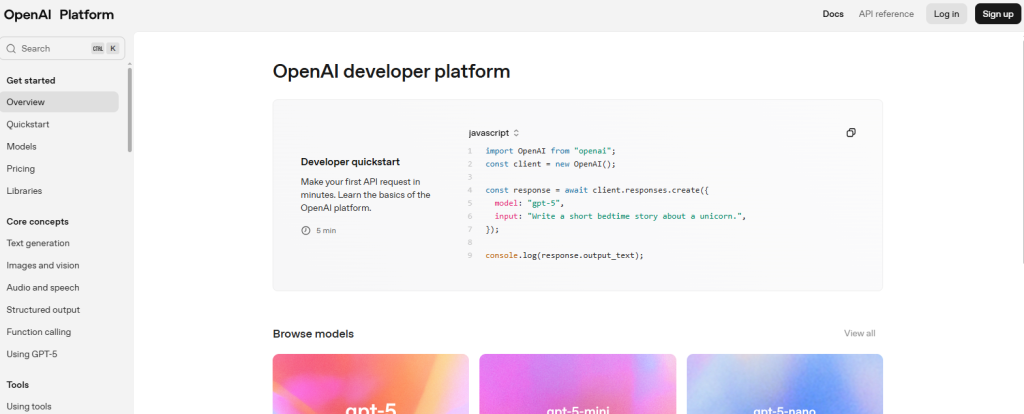Select Overview in the sidebar

point(59,102)
